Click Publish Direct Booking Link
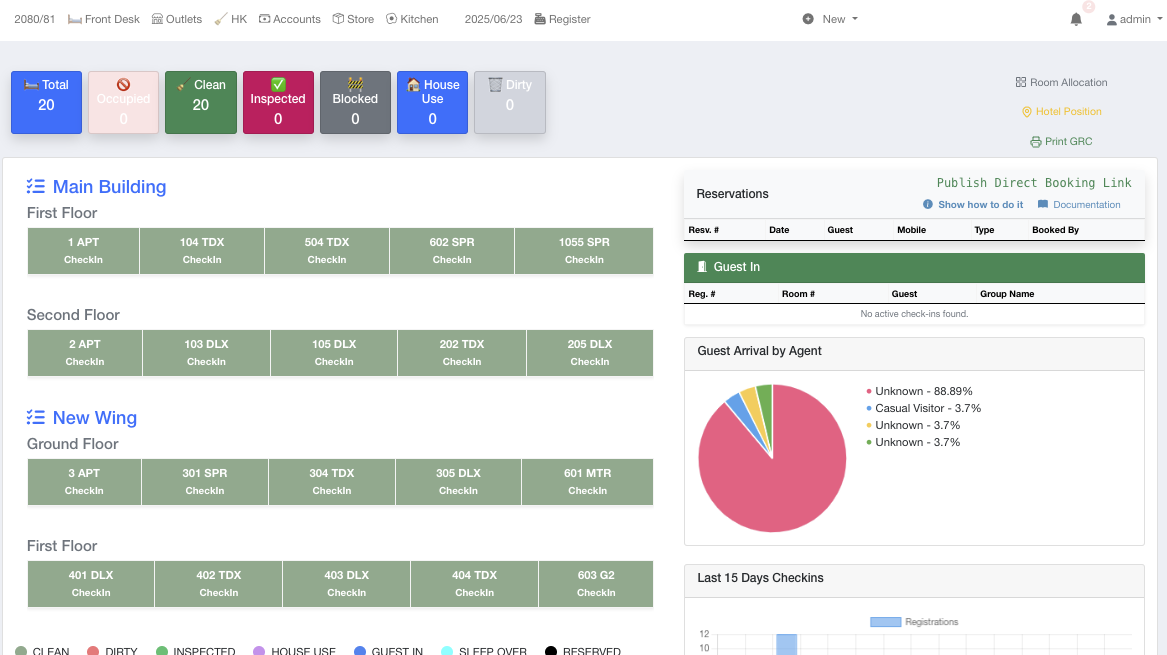Screen dimensions: 1167x655 point(1034,183)
